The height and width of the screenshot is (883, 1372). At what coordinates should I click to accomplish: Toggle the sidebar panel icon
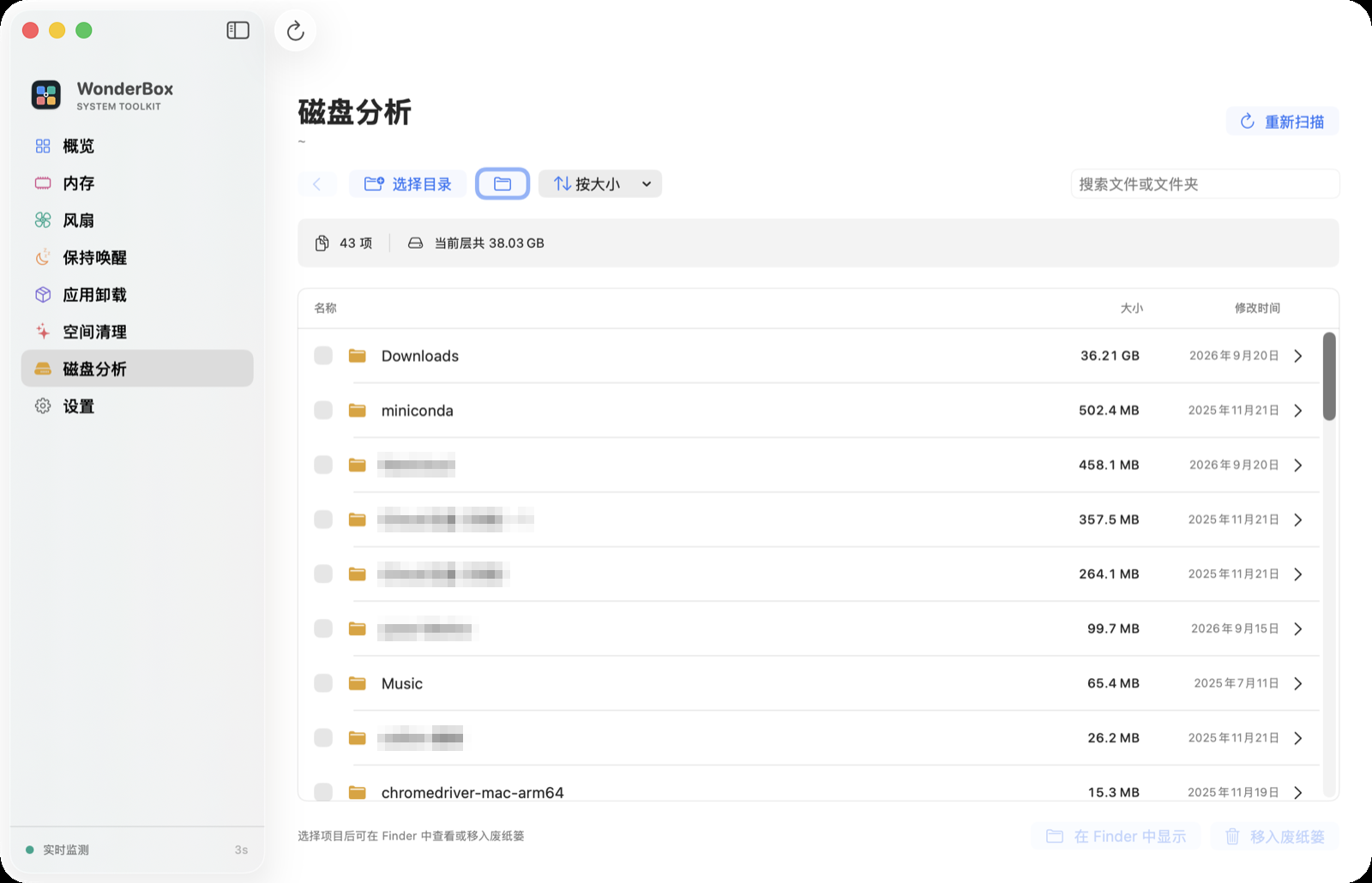coord(238,31)
